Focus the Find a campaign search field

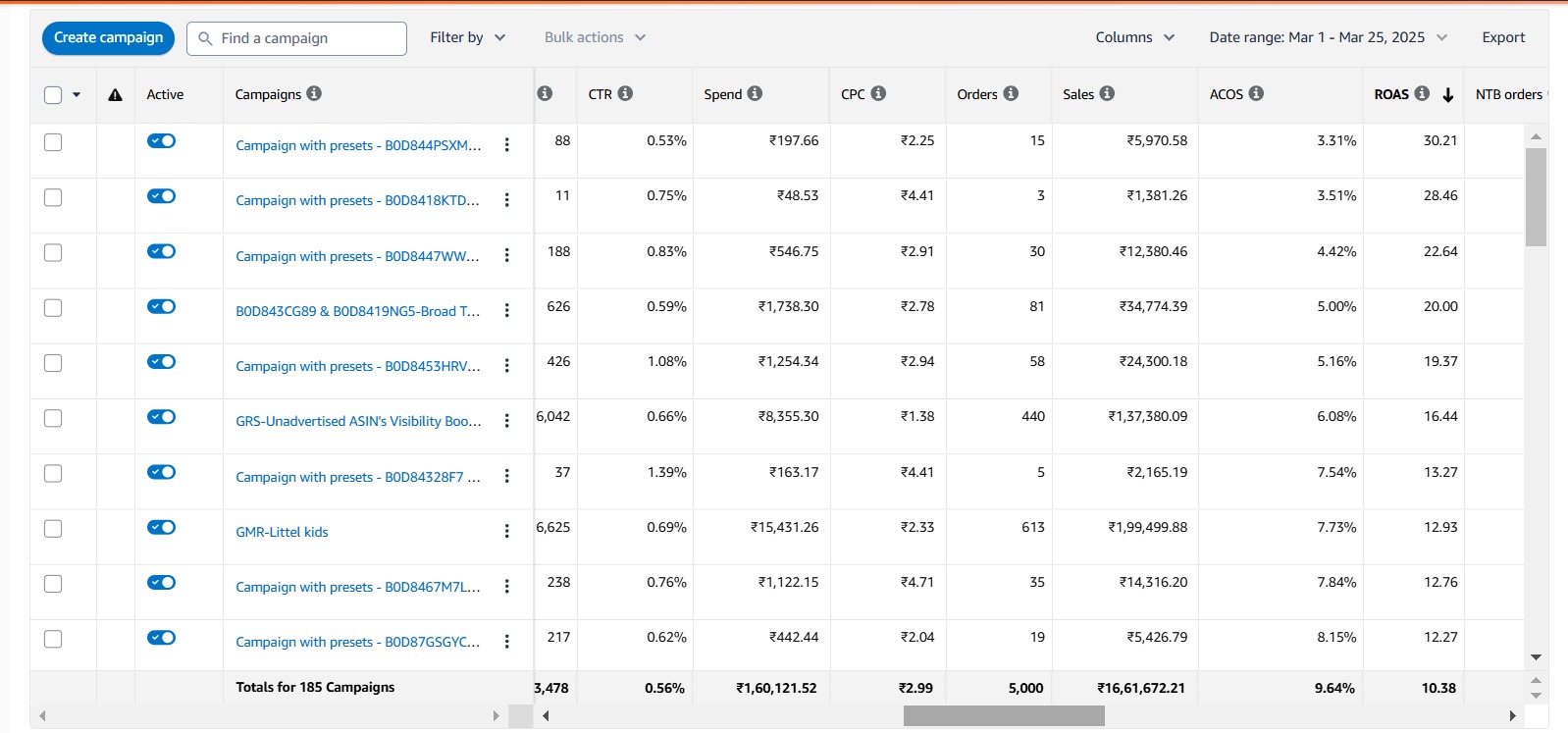pos(296,38)
